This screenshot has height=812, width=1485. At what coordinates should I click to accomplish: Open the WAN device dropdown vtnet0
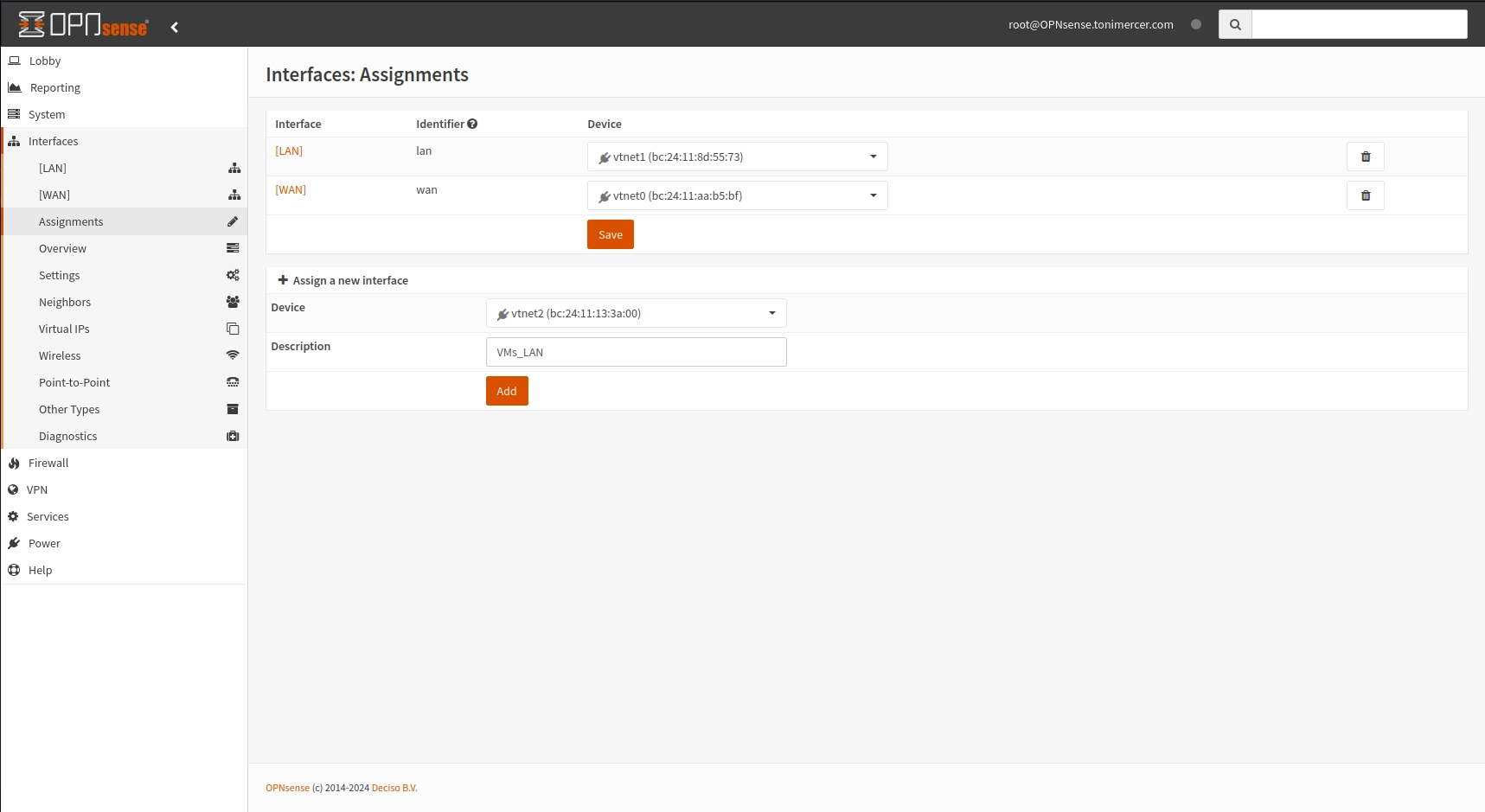click(738, 195)
